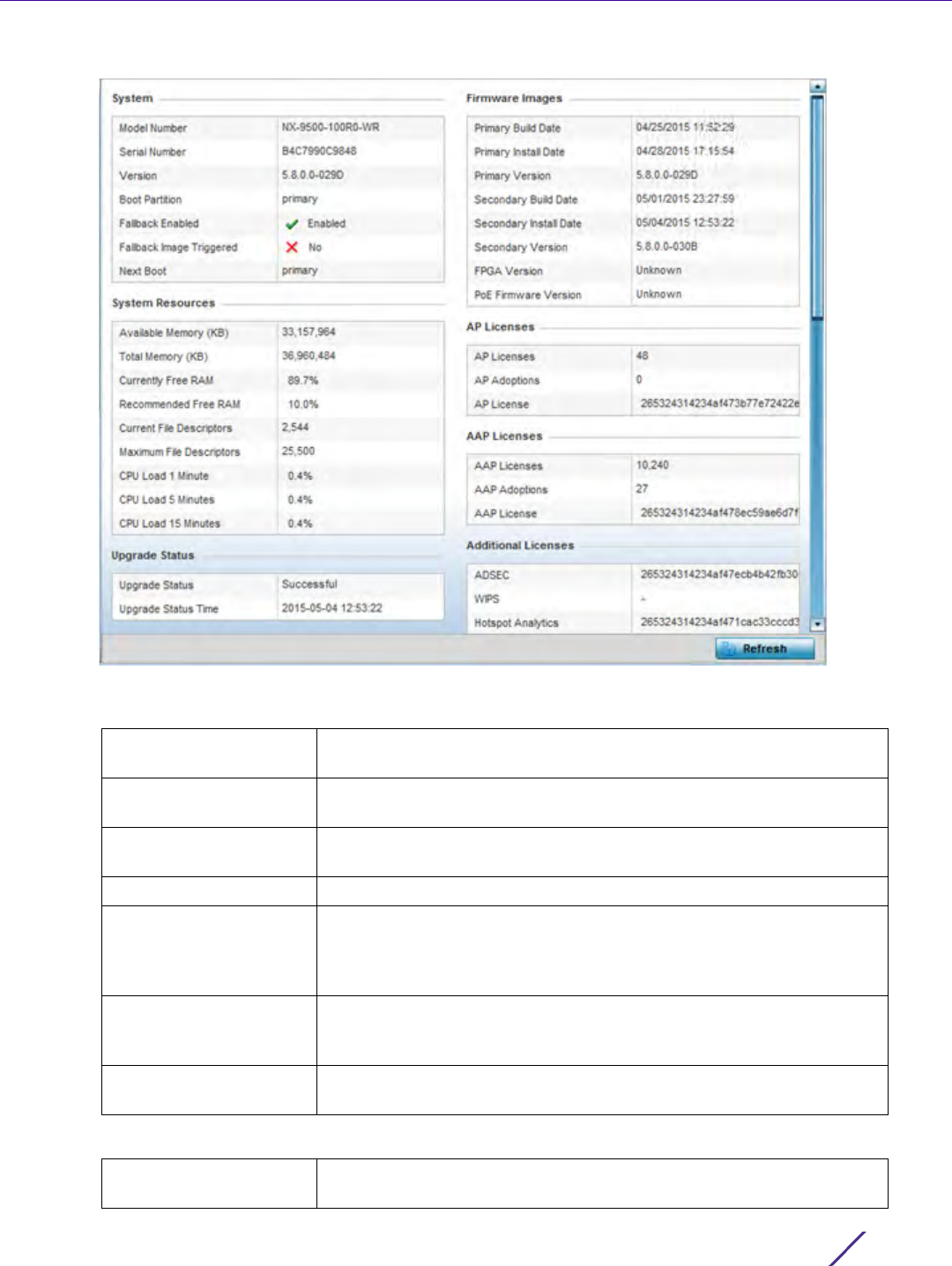This screenshot has height=1266, width=952.
Task: Click Maximum File Descriptors value 25,500
Action: [x=298, y=451]
